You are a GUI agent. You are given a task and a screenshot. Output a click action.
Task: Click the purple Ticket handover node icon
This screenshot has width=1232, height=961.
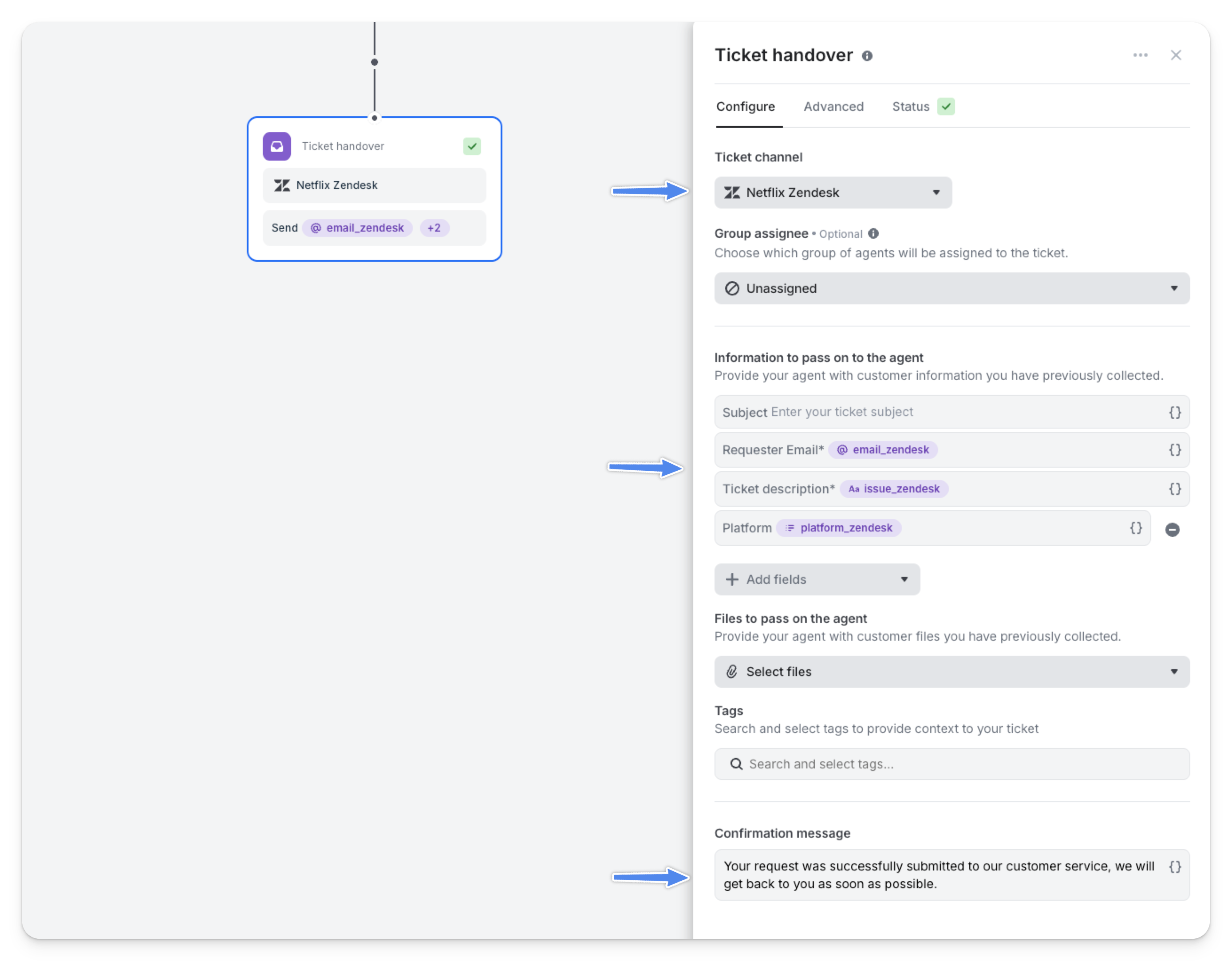tap(277, 146)
